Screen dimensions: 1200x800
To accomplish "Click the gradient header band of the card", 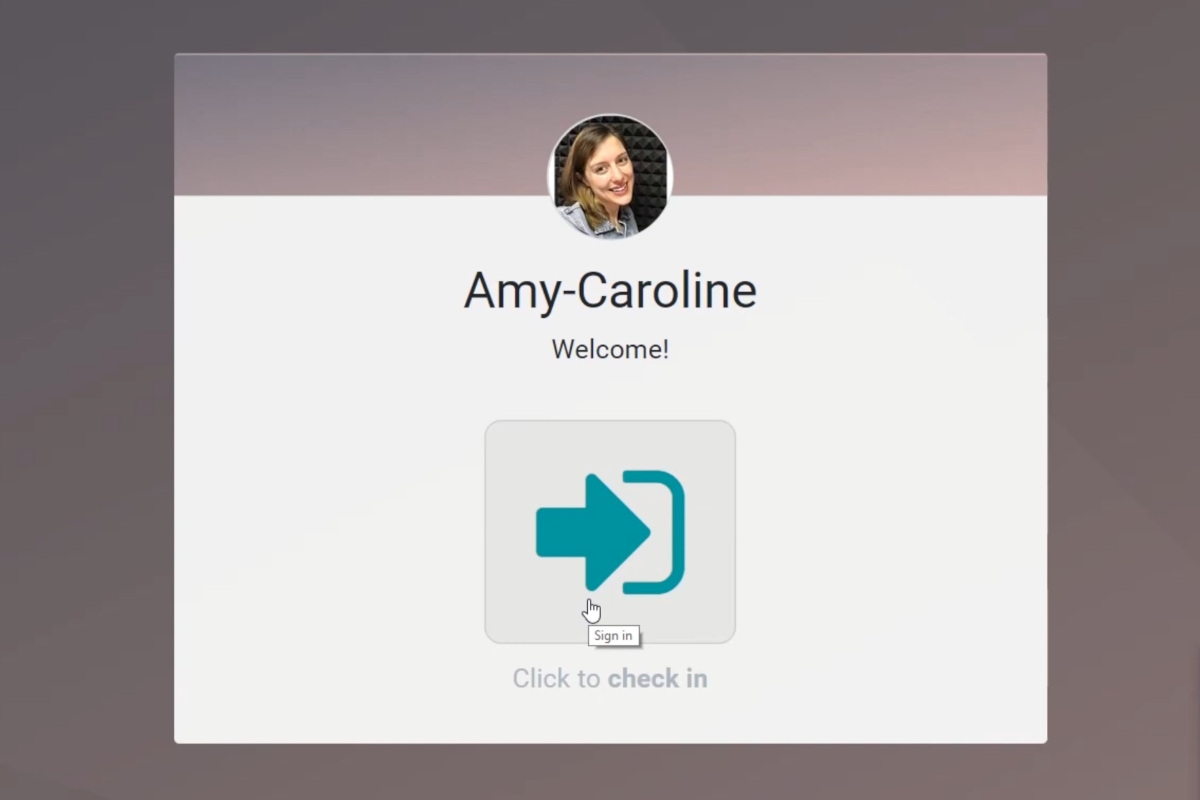I will point(350,125).
